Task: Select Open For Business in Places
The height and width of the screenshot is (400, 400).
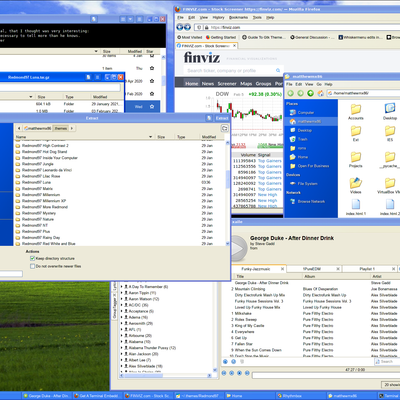Action: (309, 166)
